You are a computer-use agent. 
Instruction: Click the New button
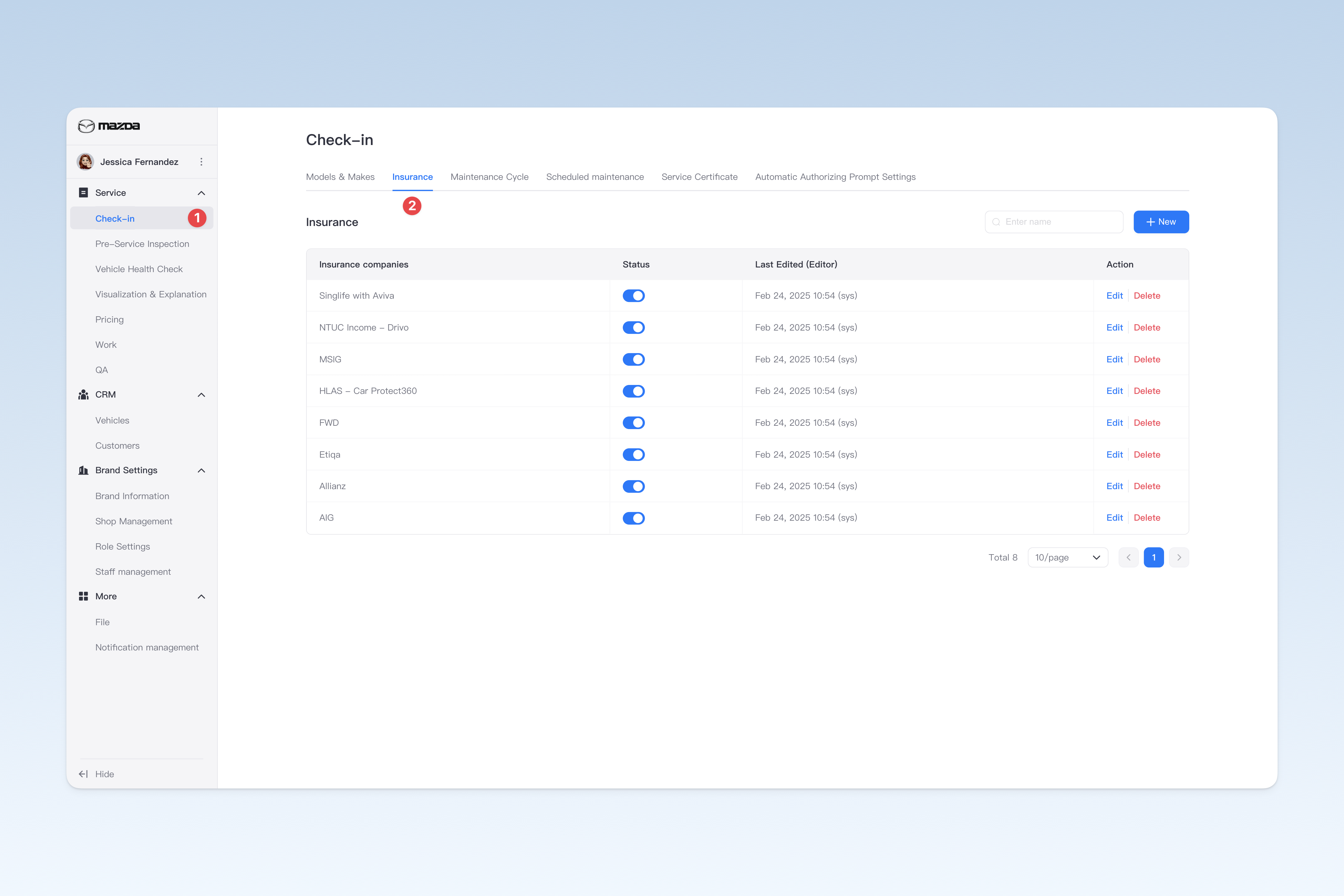[1161, 222]
